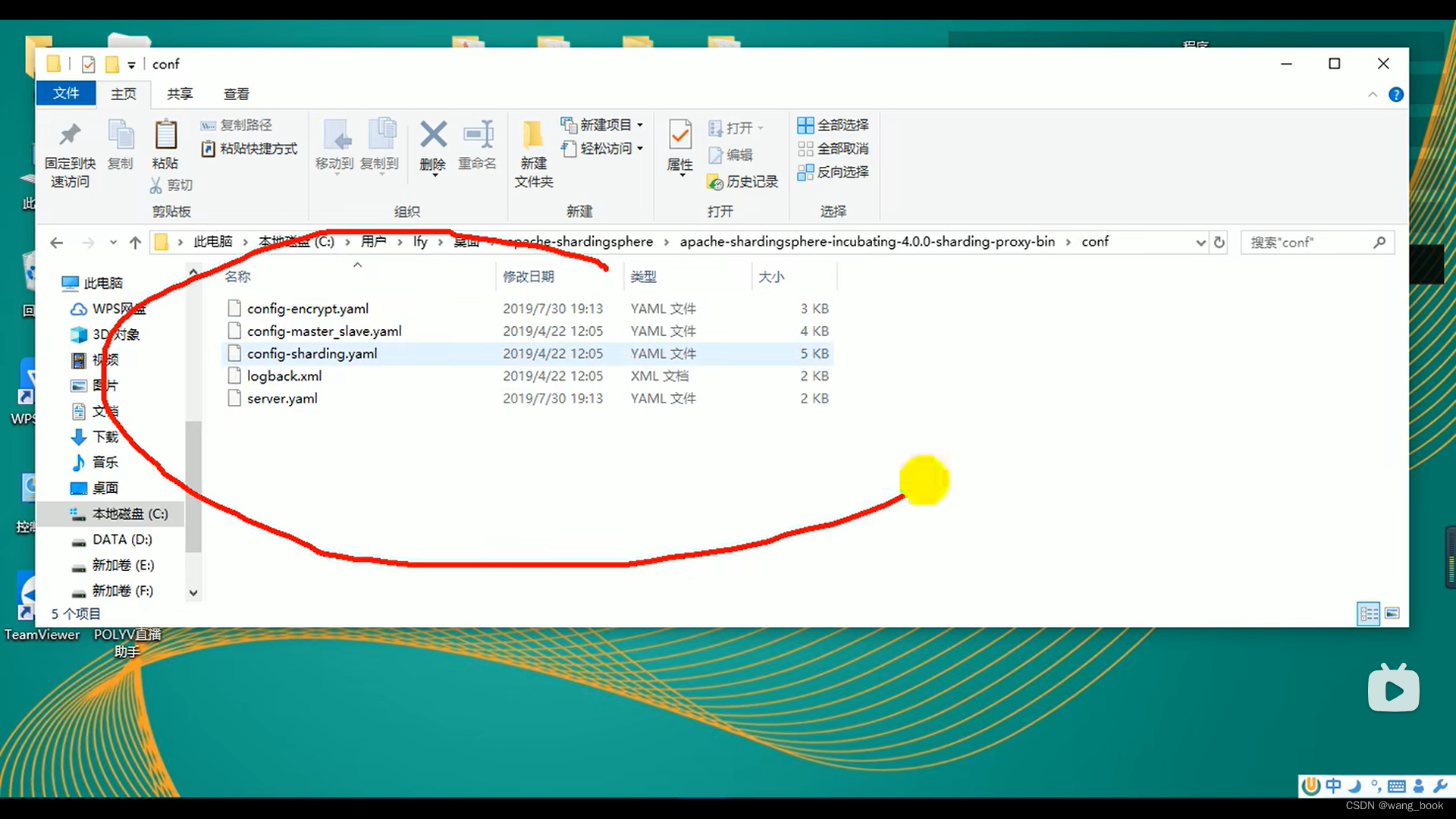Click the Cut scissors icon
This screenshot has width=1456, height=819.
point(156,185)
